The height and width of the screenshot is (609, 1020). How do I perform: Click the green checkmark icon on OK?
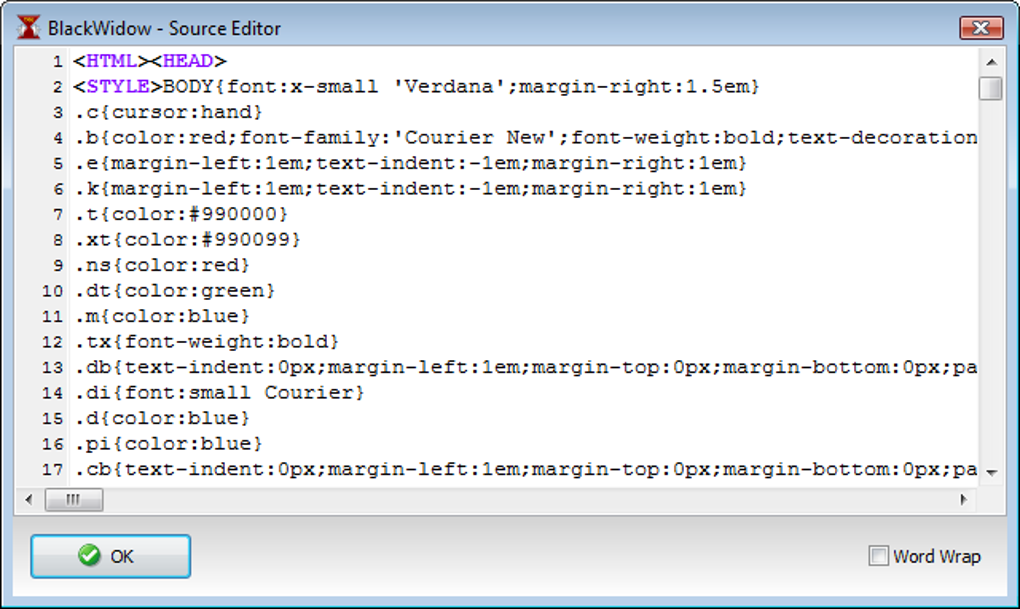tap(90, 556)
